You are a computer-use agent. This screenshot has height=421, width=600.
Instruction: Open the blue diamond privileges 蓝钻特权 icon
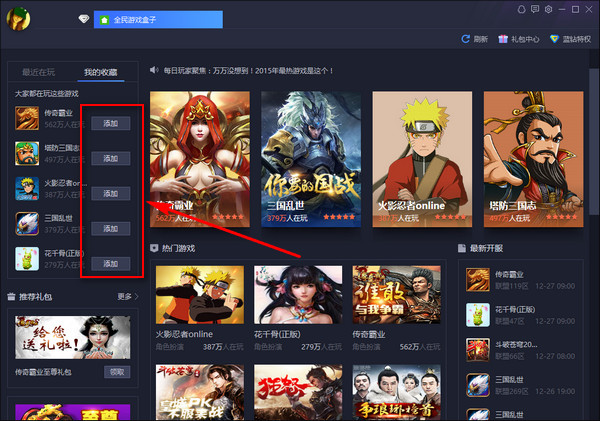[554, 39]
